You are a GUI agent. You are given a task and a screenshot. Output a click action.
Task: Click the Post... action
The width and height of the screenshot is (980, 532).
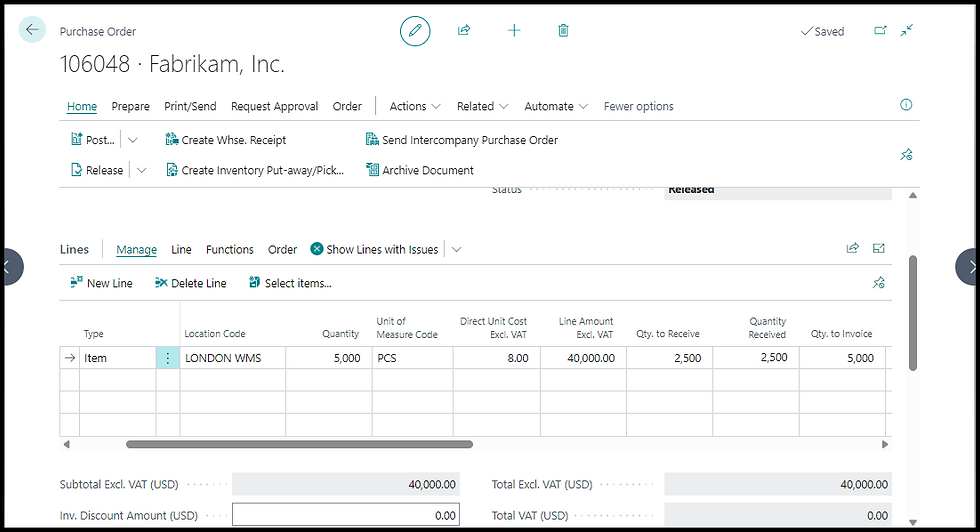pyautogui.click(x=92, y=139)
